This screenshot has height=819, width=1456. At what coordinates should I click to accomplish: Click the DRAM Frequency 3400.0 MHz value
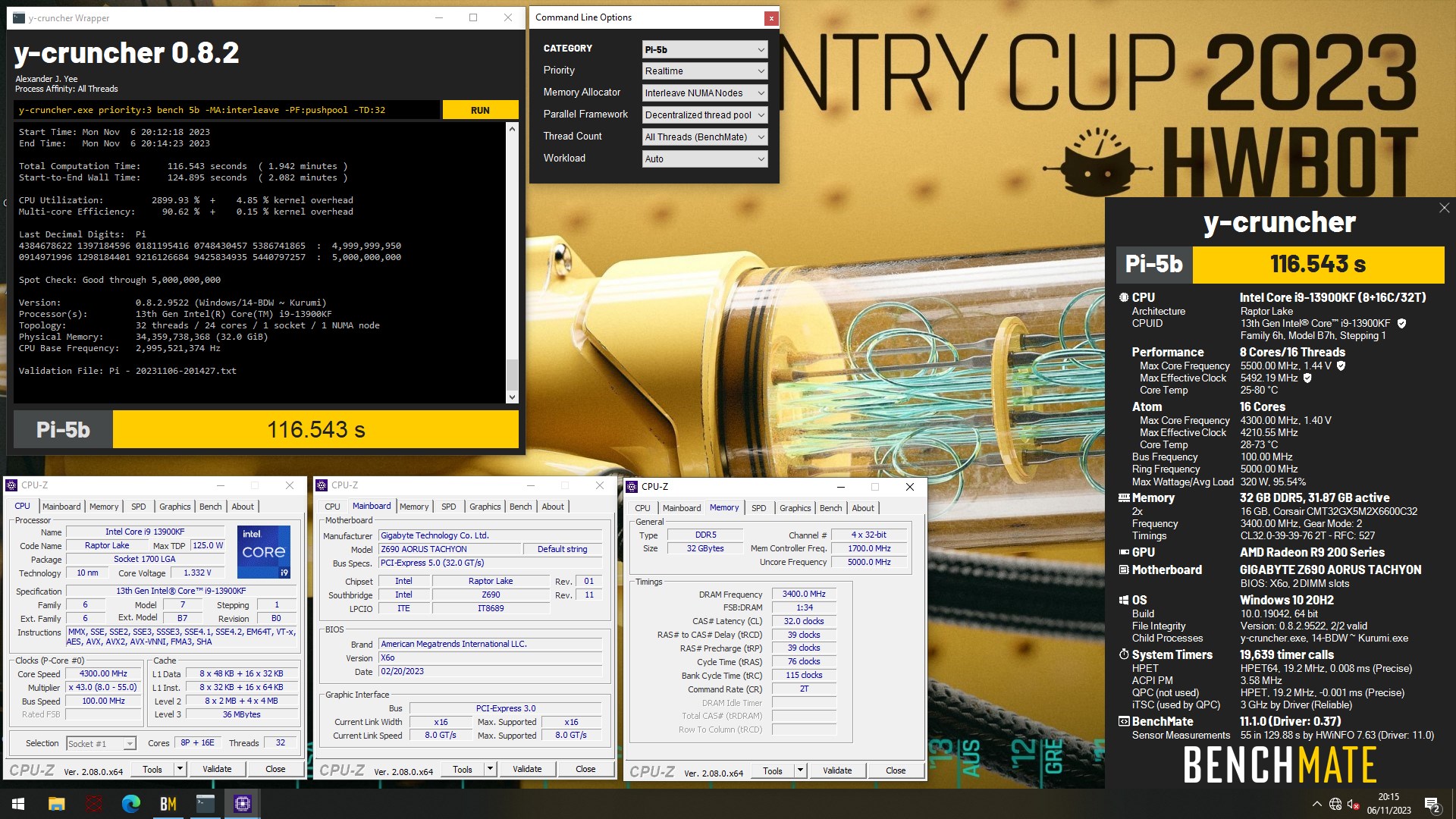coord(804,594)
